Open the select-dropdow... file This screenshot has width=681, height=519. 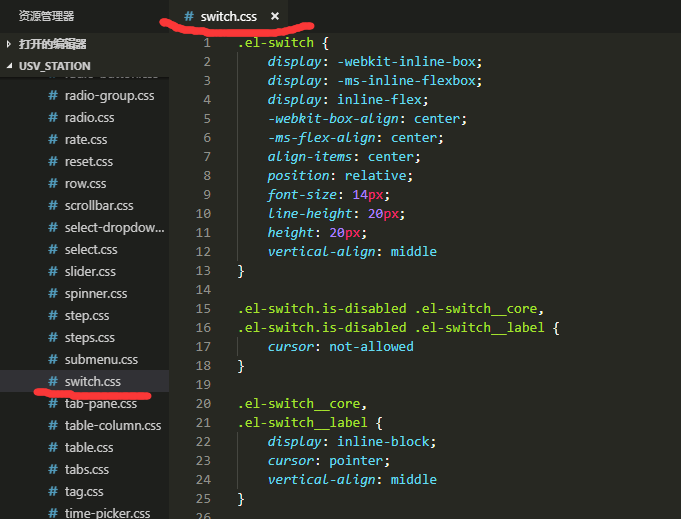pos(115,228)
